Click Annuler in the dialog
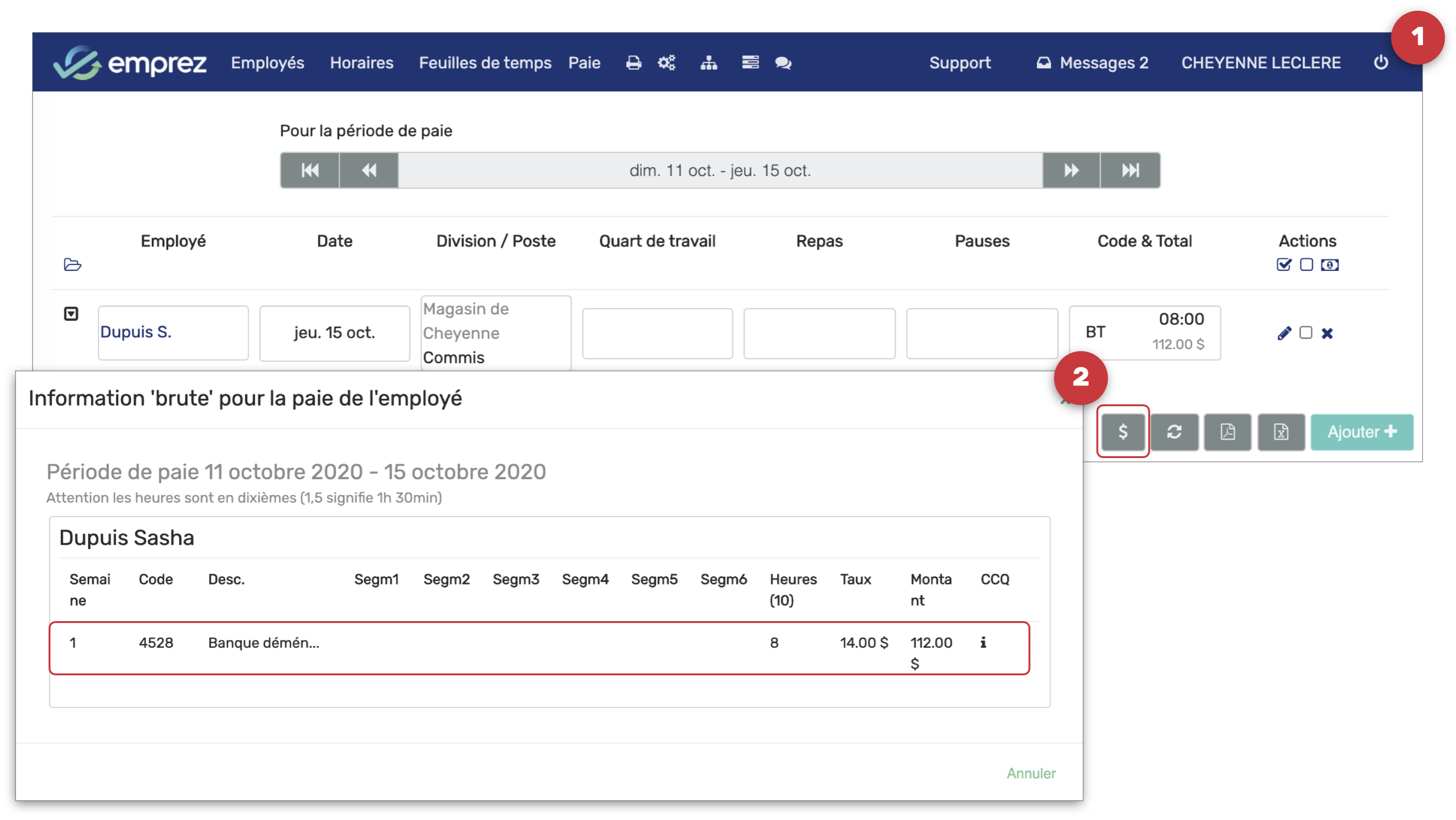The image size is (1456, 820). (1031, 773)
